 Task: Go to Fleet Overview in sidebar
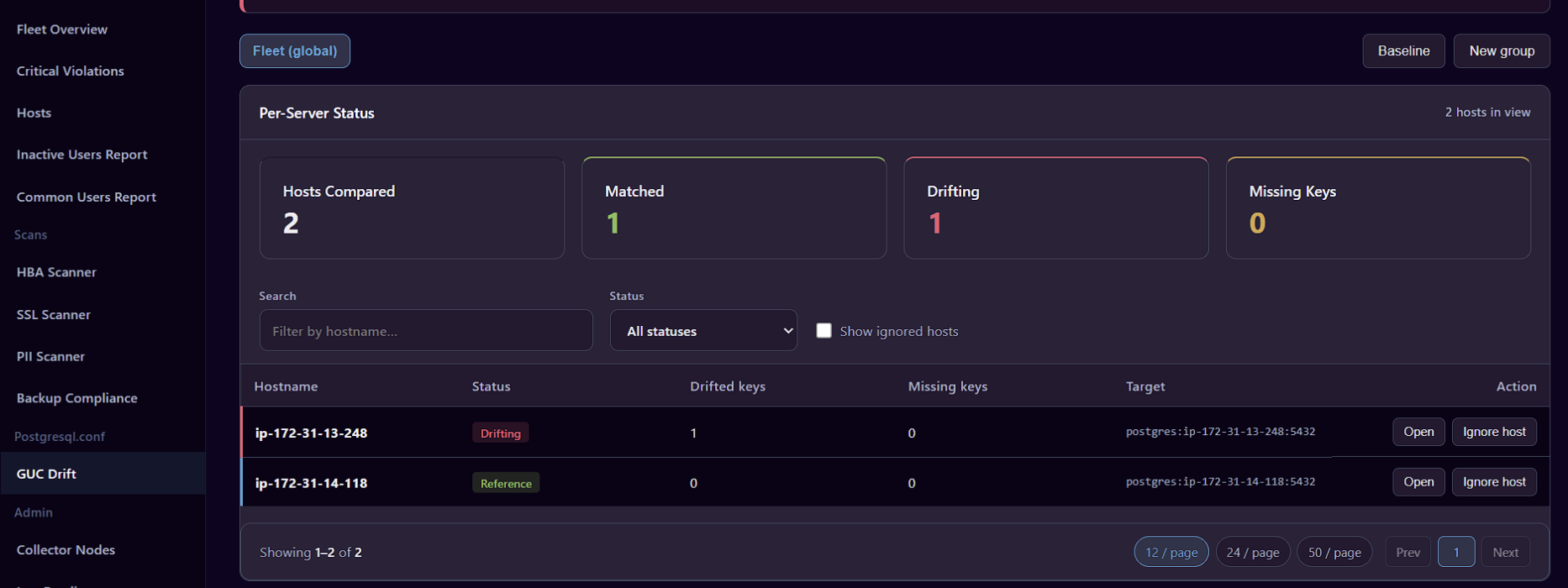tap(62, 29)
